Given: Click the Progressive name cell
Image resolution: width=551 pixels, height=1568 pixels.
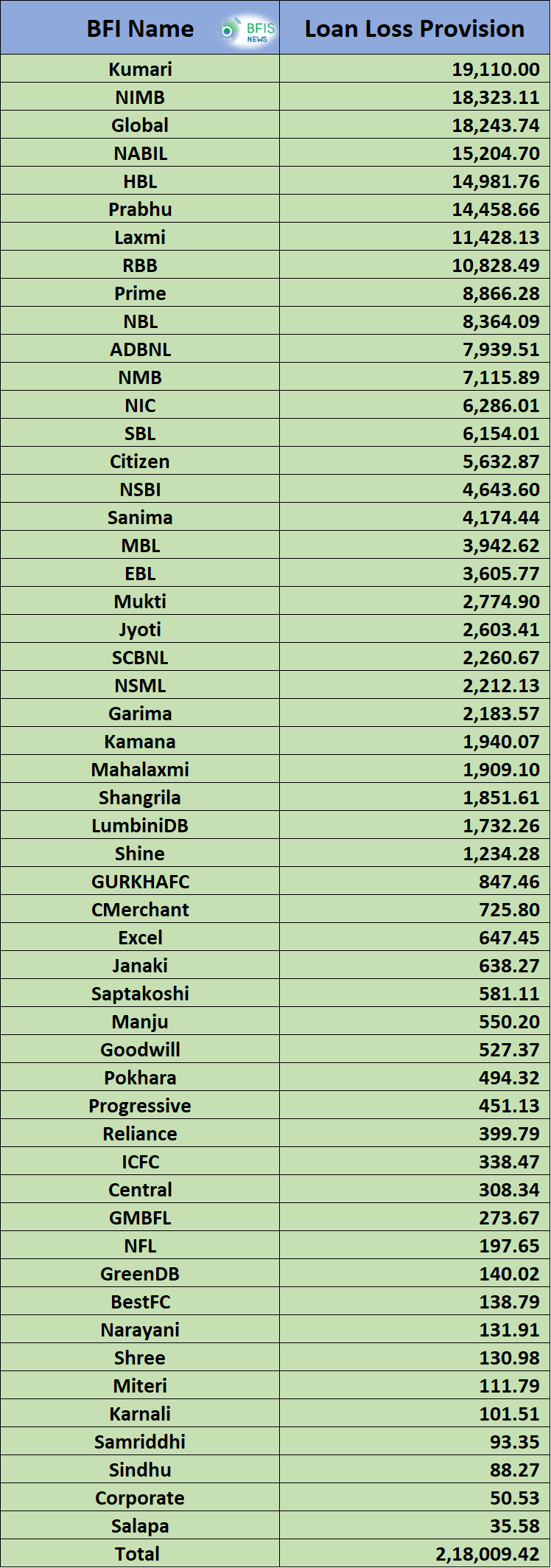Looking at the screenshot, I should (x=140, y=1106).
